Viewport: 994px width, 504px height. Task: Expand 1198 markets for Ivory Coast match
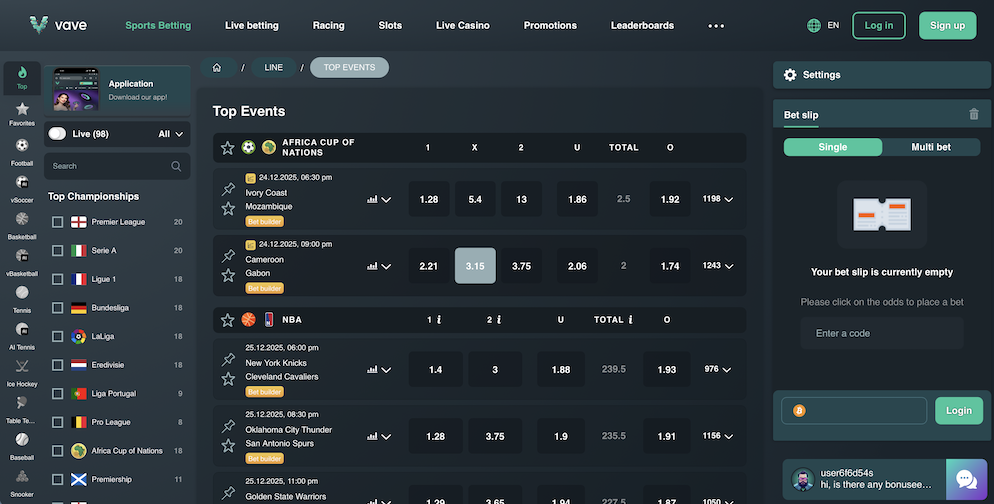point(718,199)
